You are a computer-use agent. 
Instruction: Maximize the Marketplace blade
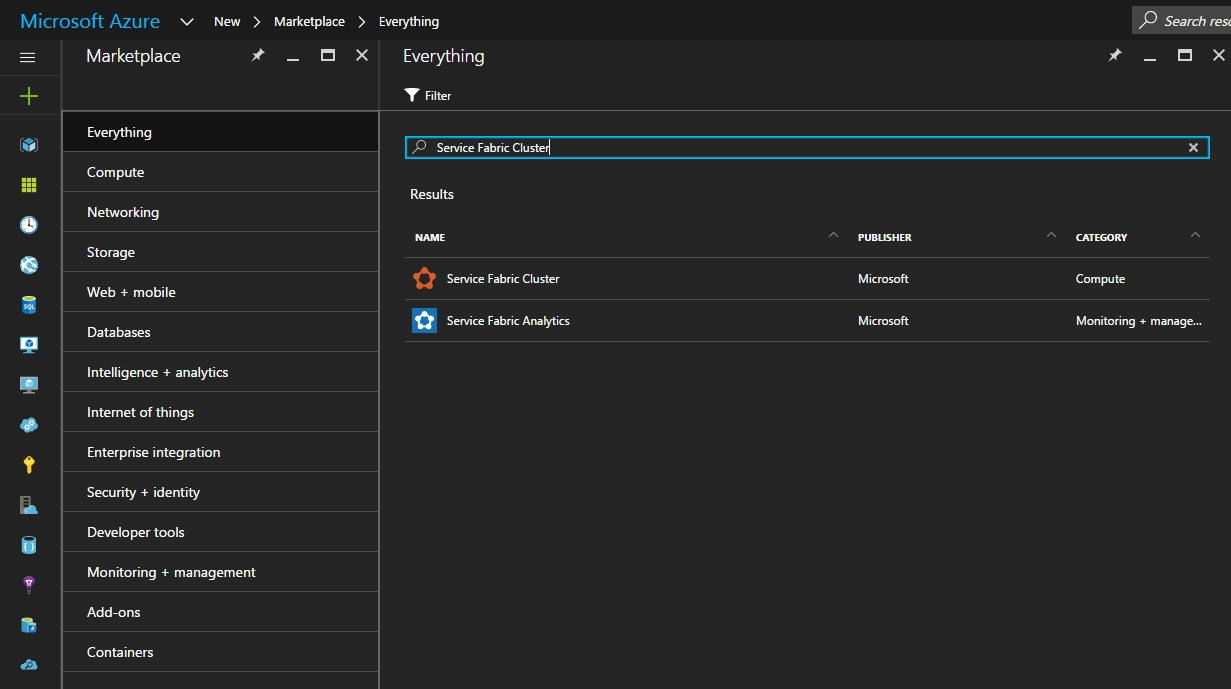[328, 56]
